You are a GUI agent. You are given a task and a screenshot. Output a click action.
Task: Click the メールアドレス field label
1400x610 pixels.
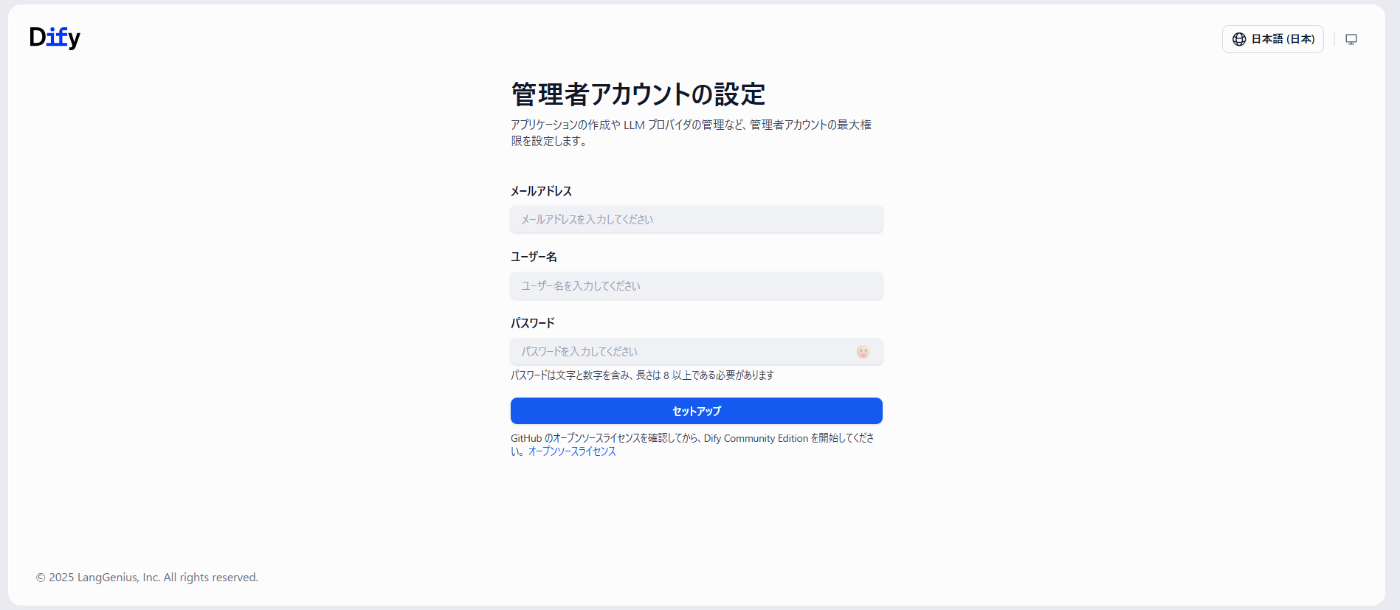point(541,191)
